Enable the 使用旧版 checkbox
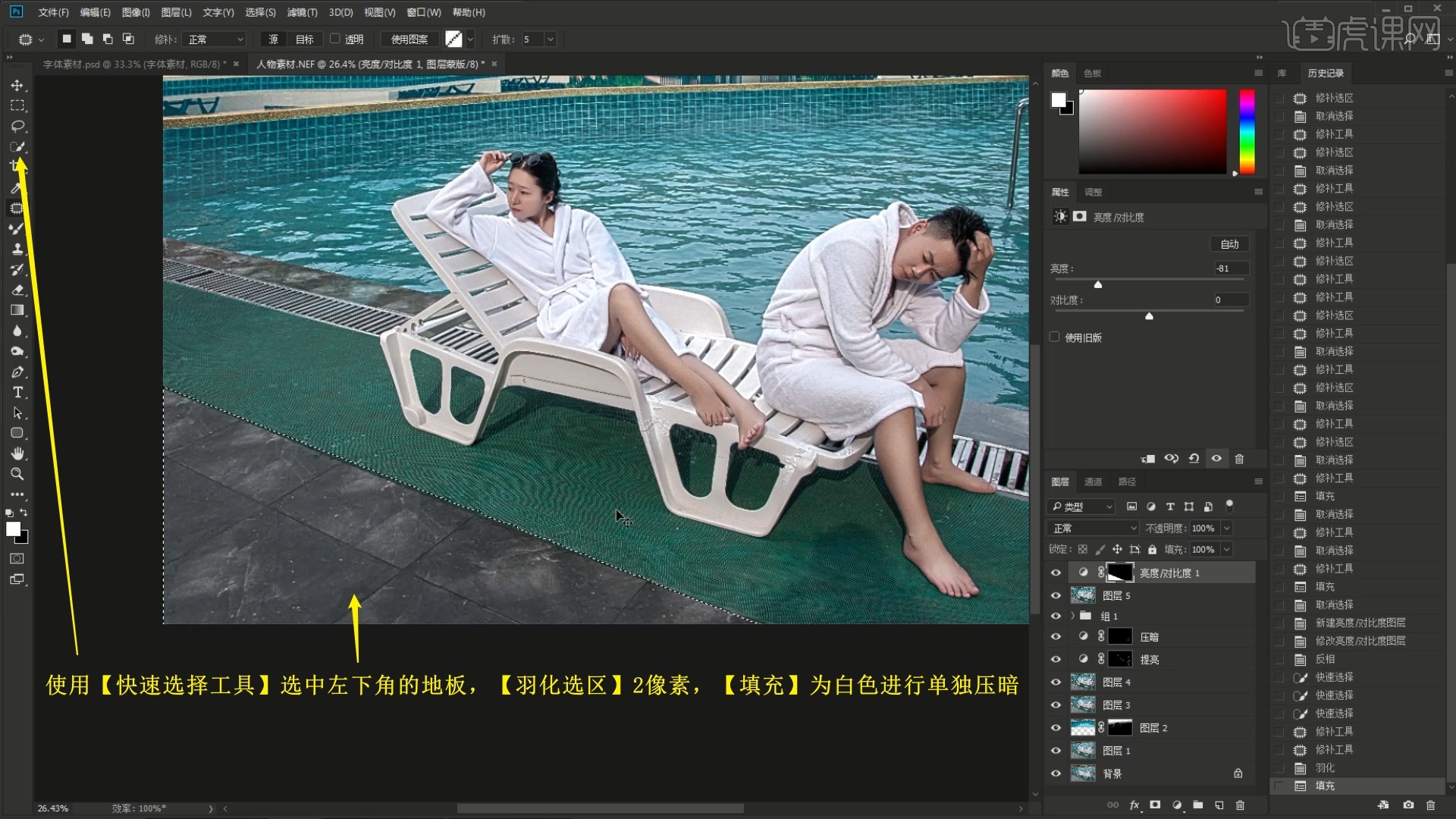Screen dimensions: 1456x819 click(x=1055, y=337)
